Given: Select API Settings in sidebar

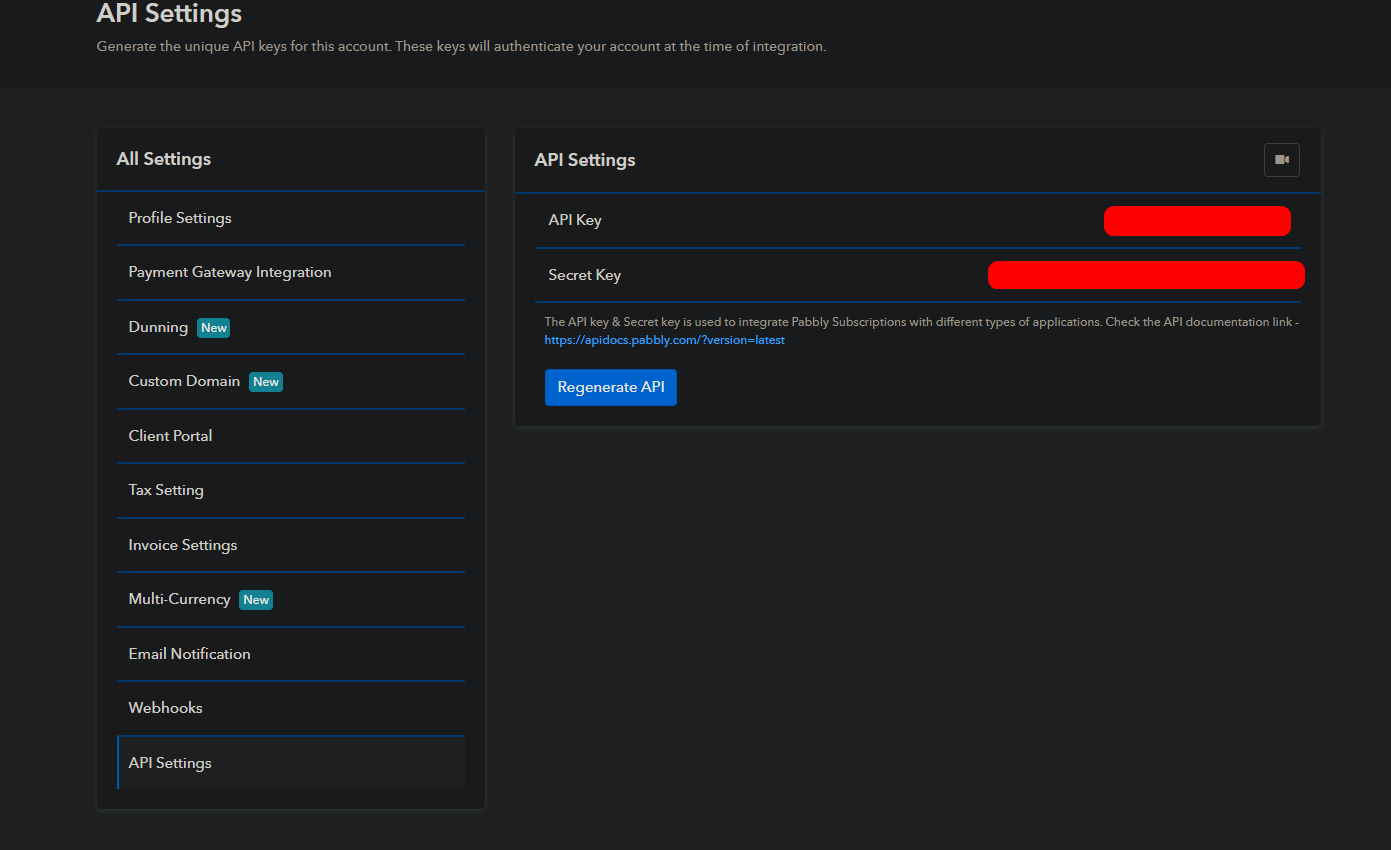Looking at the screenshot, I should tap(291, 763).
